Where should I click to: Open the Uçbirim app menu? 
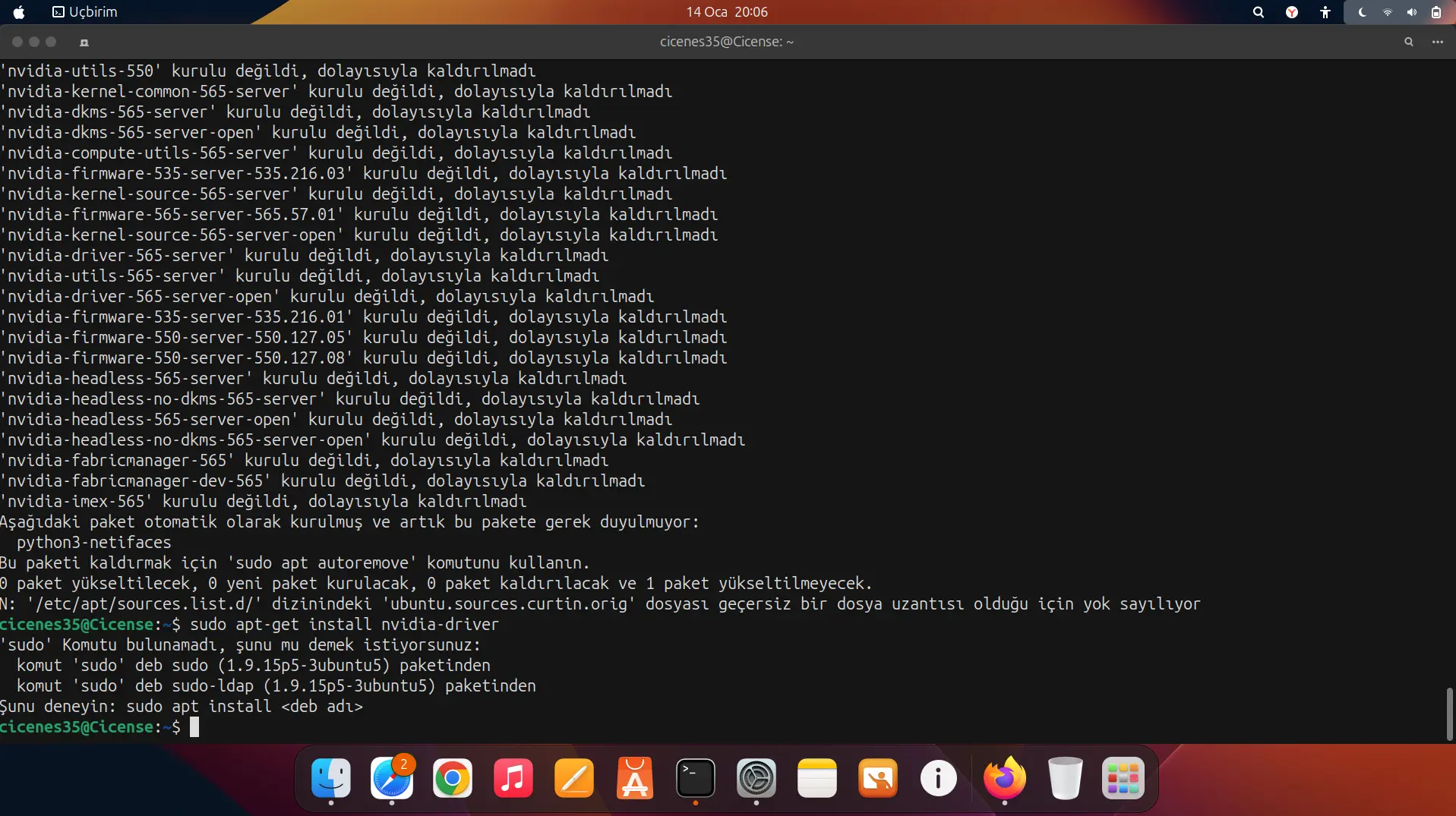coord(85,12)
